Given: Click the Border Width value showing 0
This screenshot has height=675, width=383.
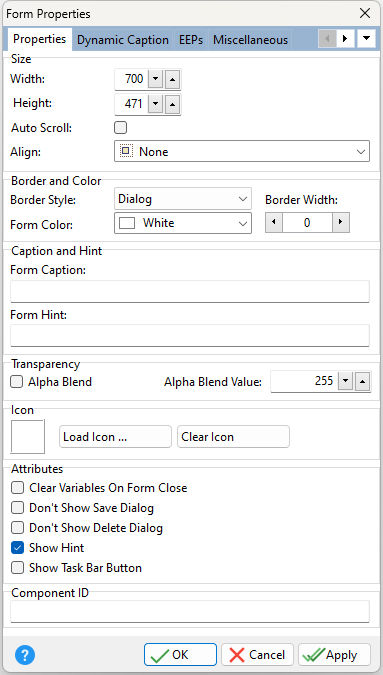Looking at the screenshot, I should pyautogui.click(x=307, y=223).
